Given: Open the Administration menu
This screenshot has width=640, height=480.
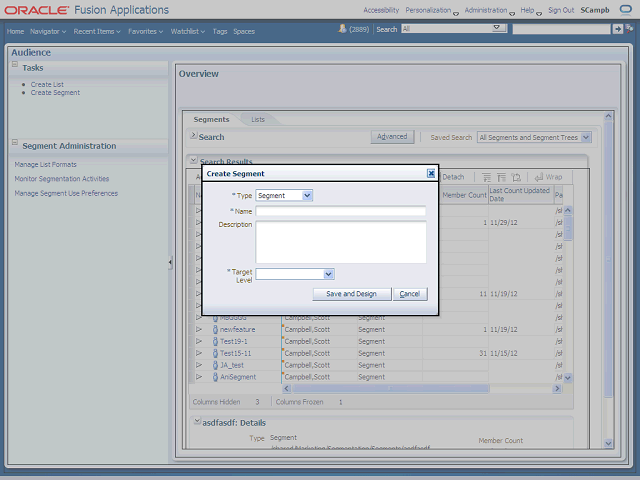Looking at the screenshot, I should click(x=489, y=10).
